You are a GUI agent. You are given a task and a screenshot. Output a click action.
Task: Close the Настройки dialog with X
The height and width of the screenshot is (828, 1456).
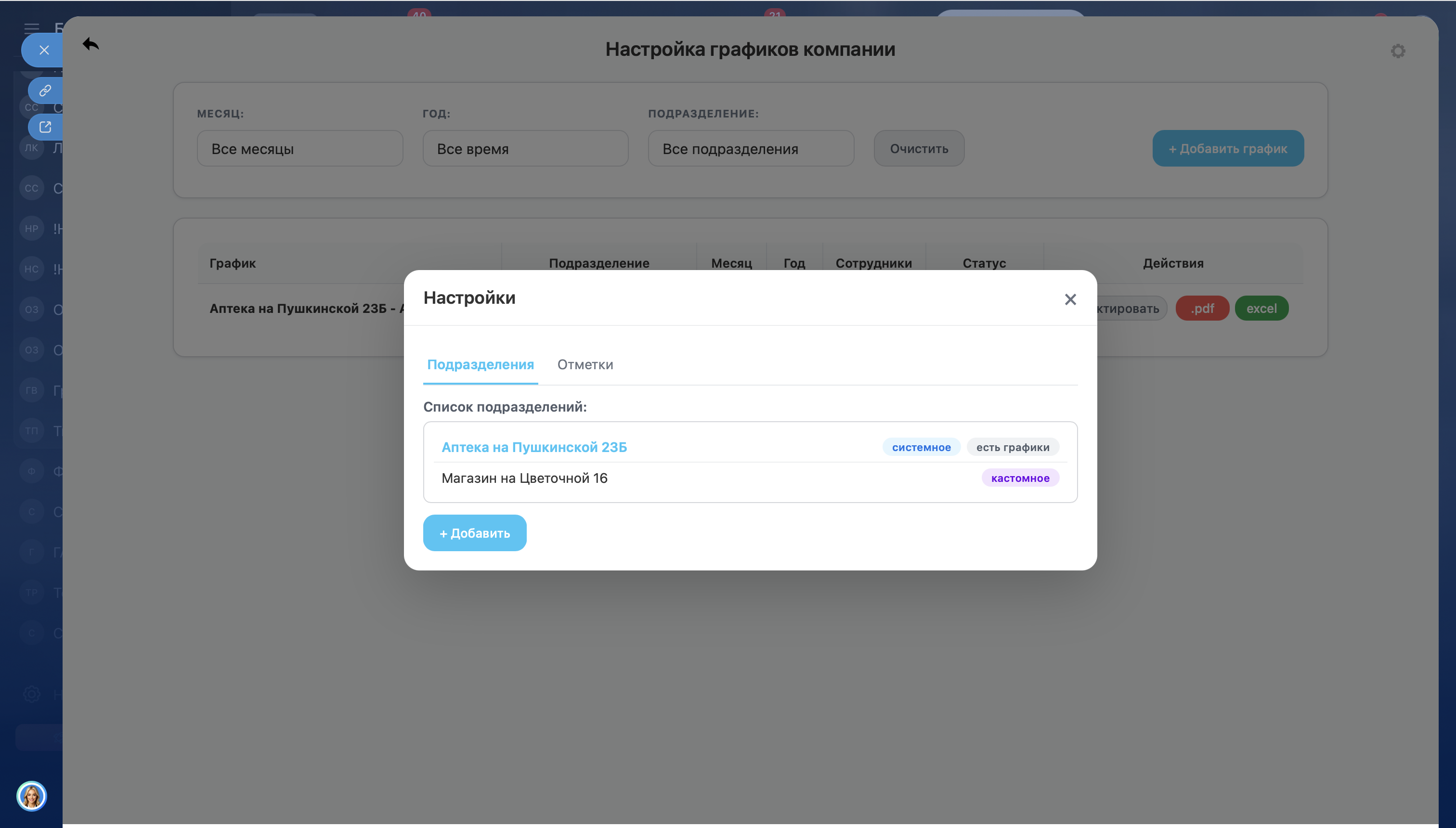tap(1070, 299)
